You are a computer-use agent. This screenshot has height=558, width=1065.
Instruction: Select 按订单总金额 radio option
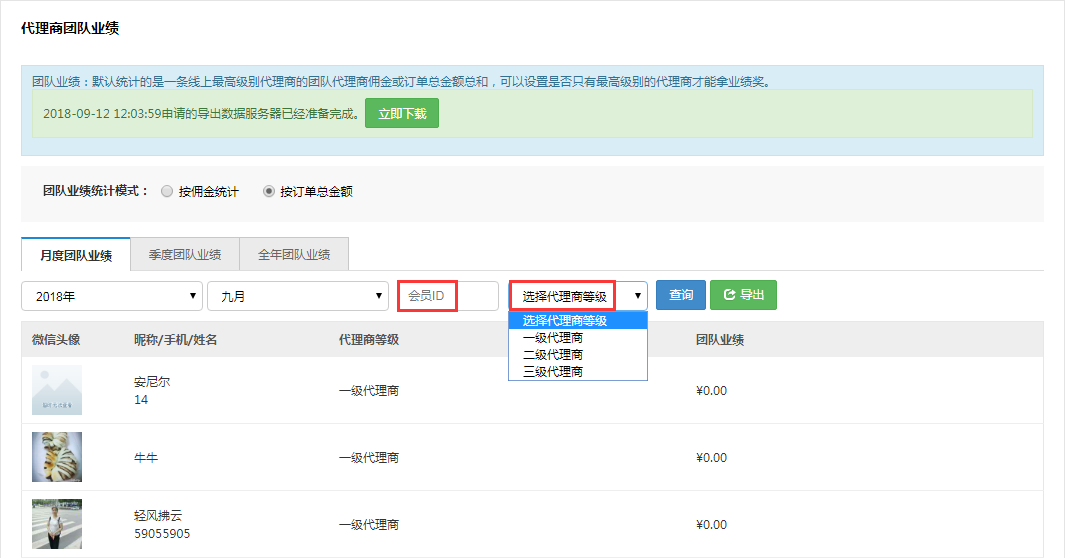pos(269,191)
